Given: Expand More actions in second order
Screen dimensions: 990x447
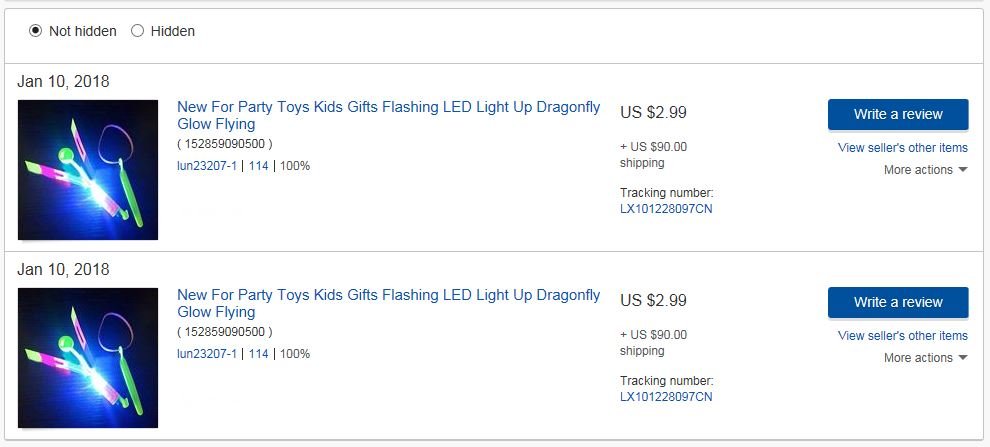Looking at the screenshot, I should tap(926, 358).
